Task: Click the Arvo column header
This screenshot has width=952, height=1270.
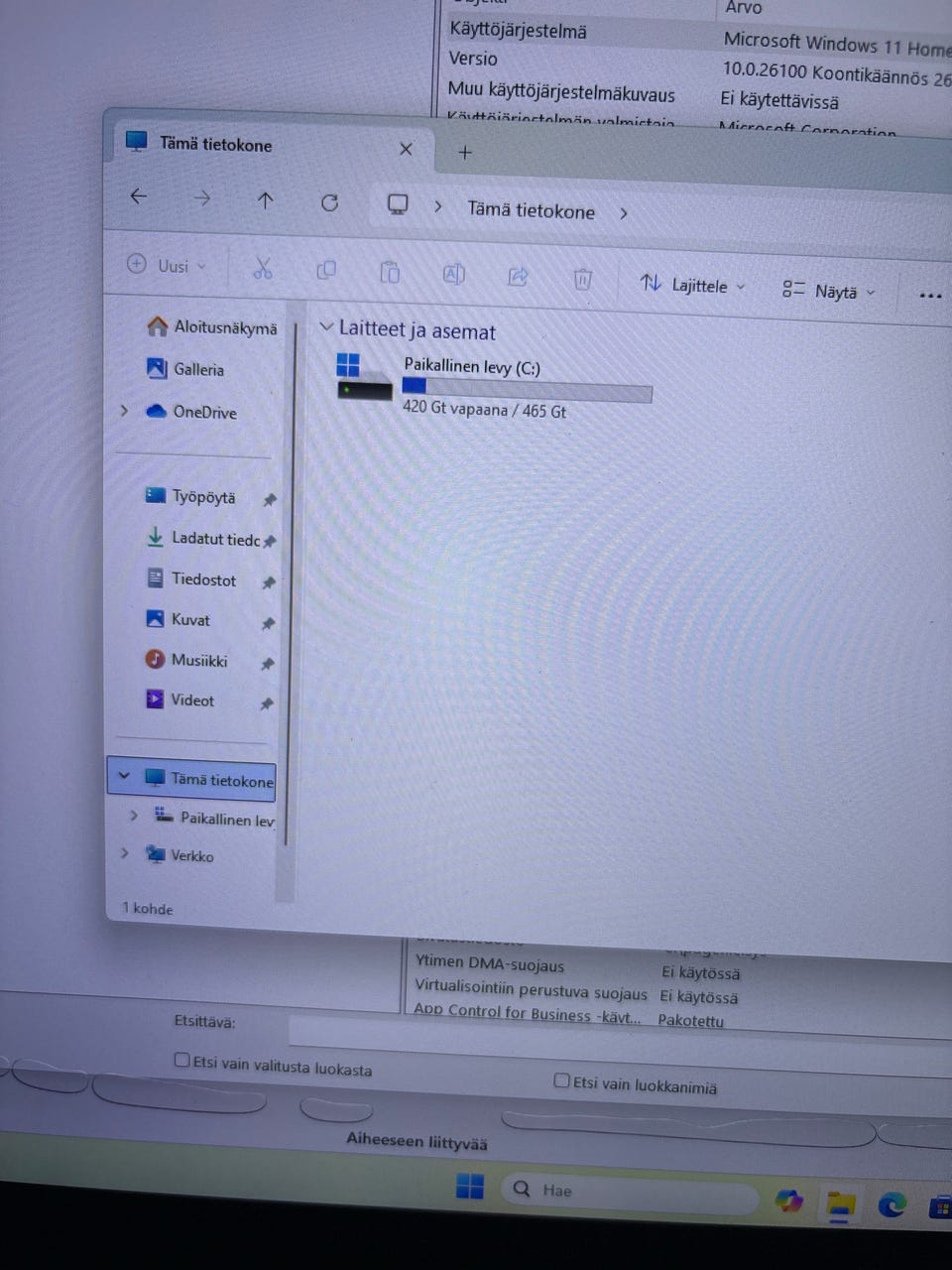Action: (x=743, y=8)
